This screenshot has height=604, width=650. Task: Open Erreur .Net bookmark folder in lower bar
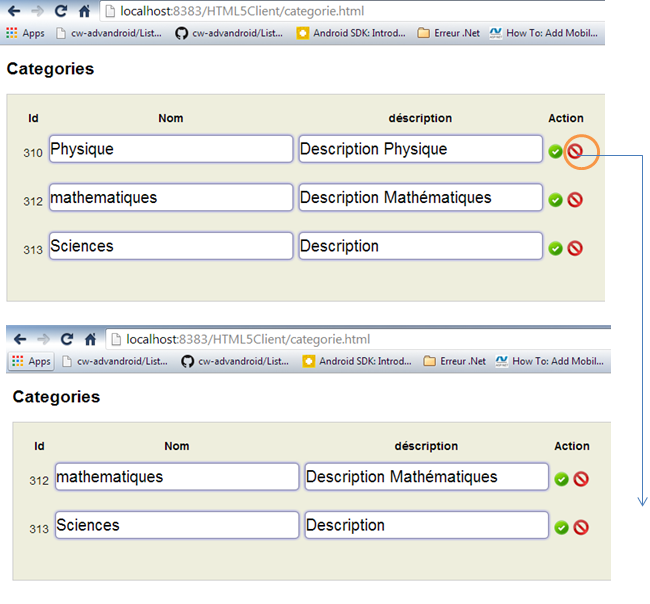click(454, 361)
